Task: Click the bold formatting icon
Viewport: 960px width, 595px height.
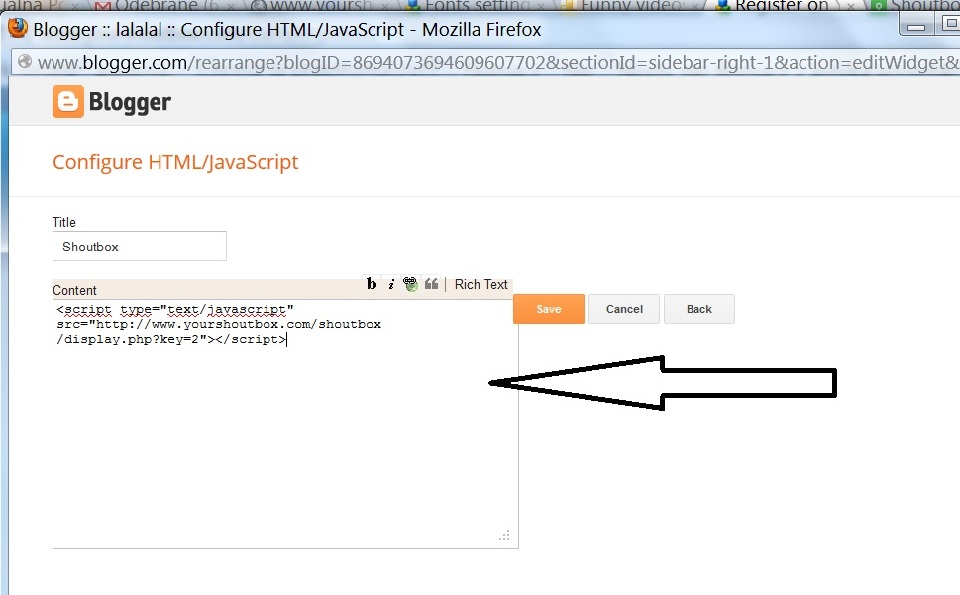Action: tap(371, 284)
